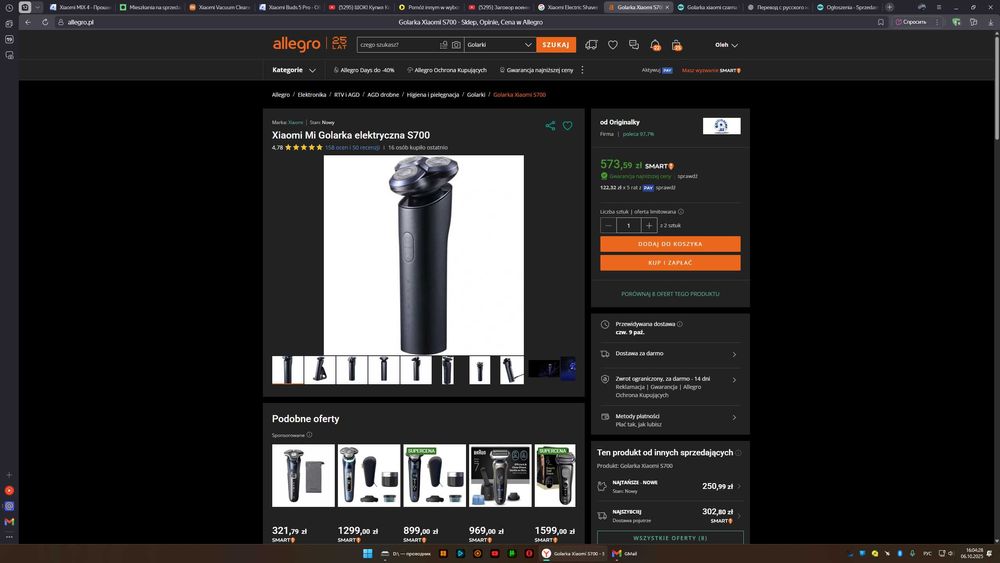This screenshot has height=563, width=1000.
Task: Open the red circular icon in browser sidebar
Action: (9, 490)
